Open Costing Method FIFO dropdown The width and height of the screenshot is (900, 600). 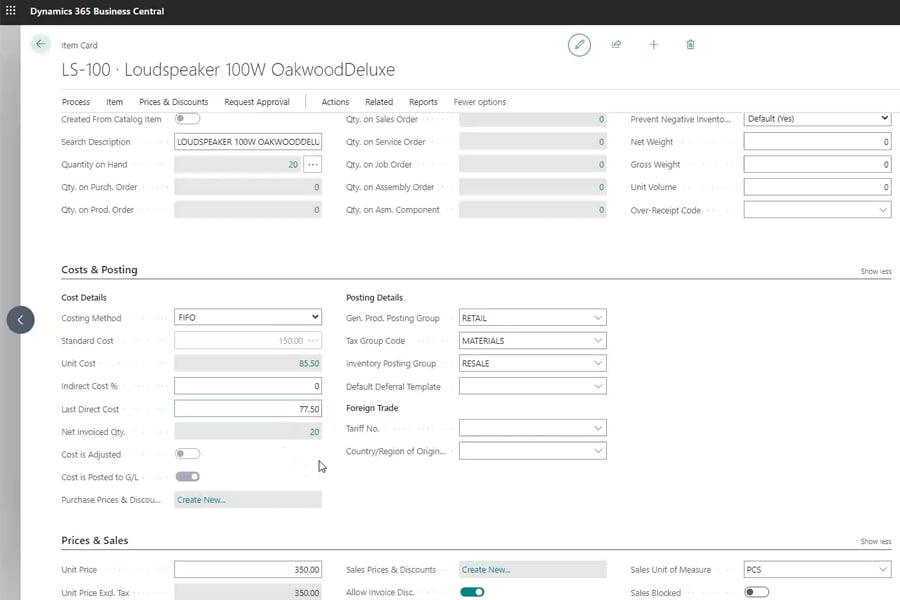(248, 317)
